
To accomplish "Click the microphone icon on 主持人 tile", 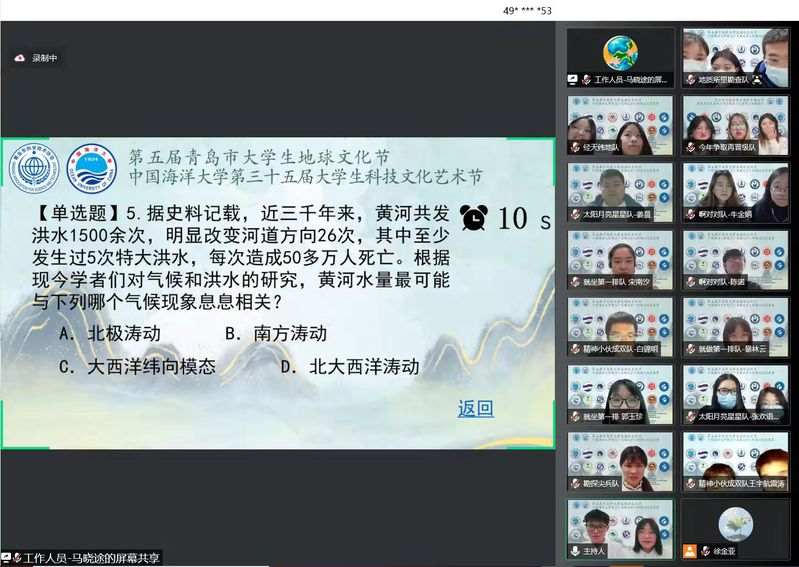I will click(x=574, y=550).
